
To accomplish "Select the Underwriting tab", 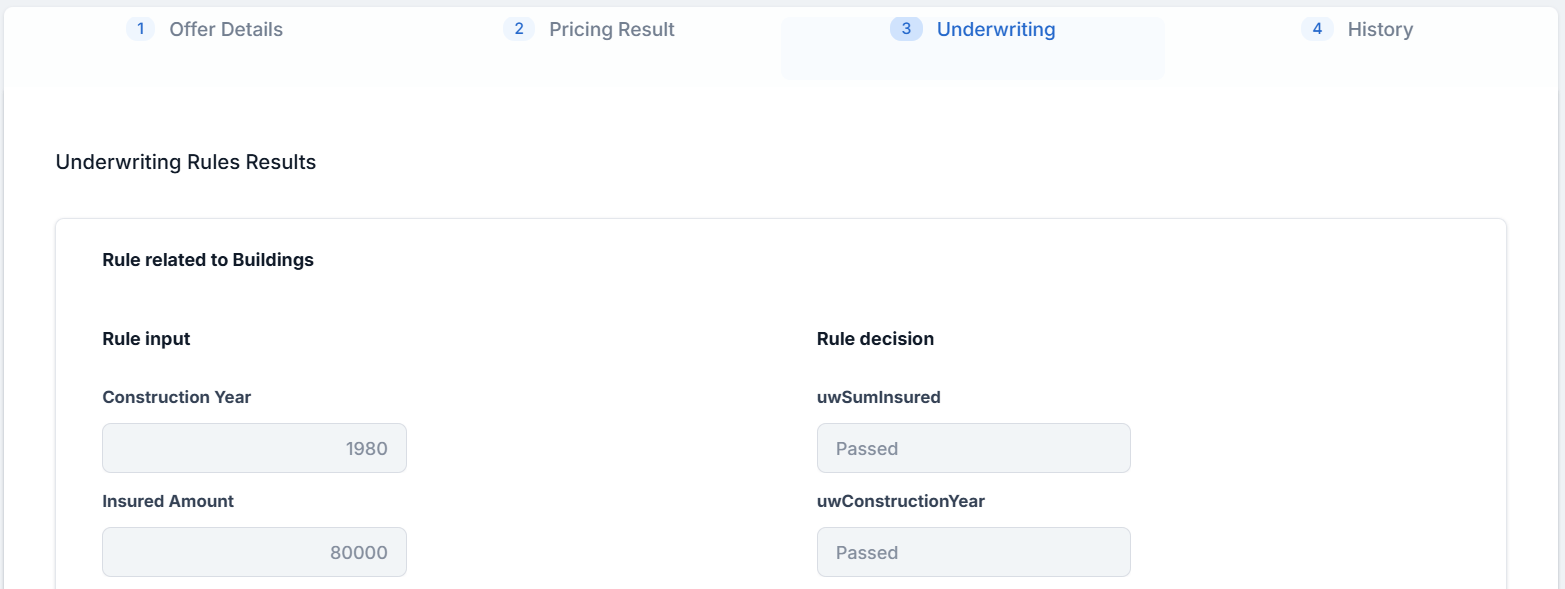I will (995, 30).
